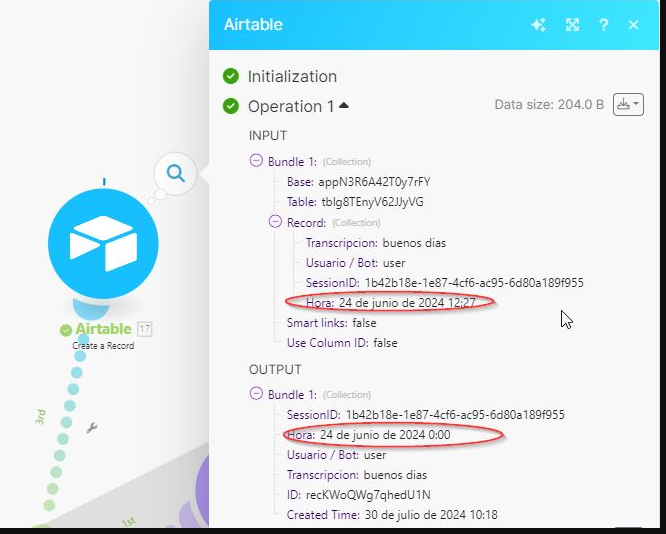The image size is (666, 534).
Task: Select the Airtable module circle icon
Action: tap(103, 244)
